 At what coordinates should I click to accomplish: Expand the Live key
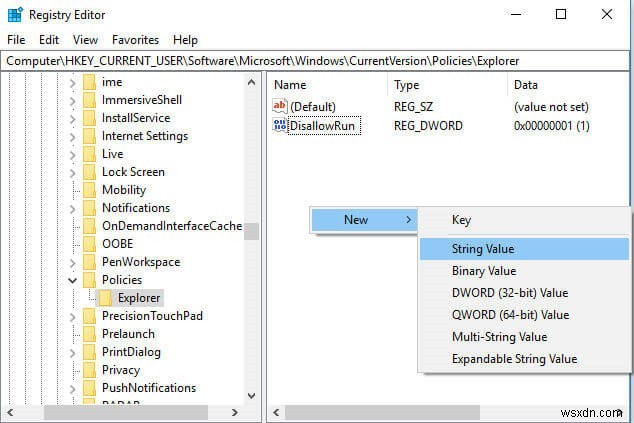[x=72, y=155]
